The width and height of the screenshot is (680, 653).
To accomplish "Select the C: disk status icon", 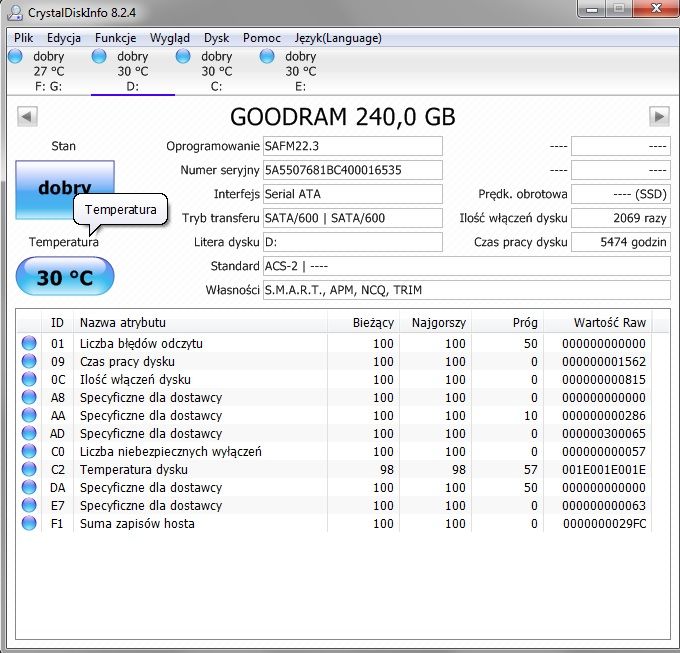I will (x=183, y=56).
